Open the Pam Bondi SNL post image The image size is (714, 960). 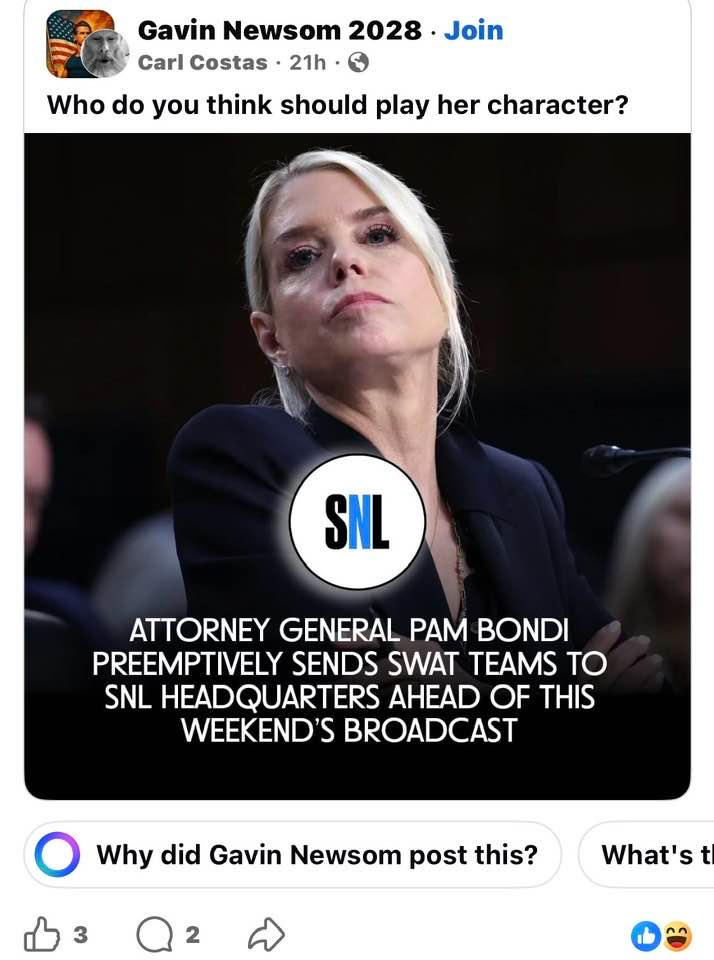coord(357,466)
